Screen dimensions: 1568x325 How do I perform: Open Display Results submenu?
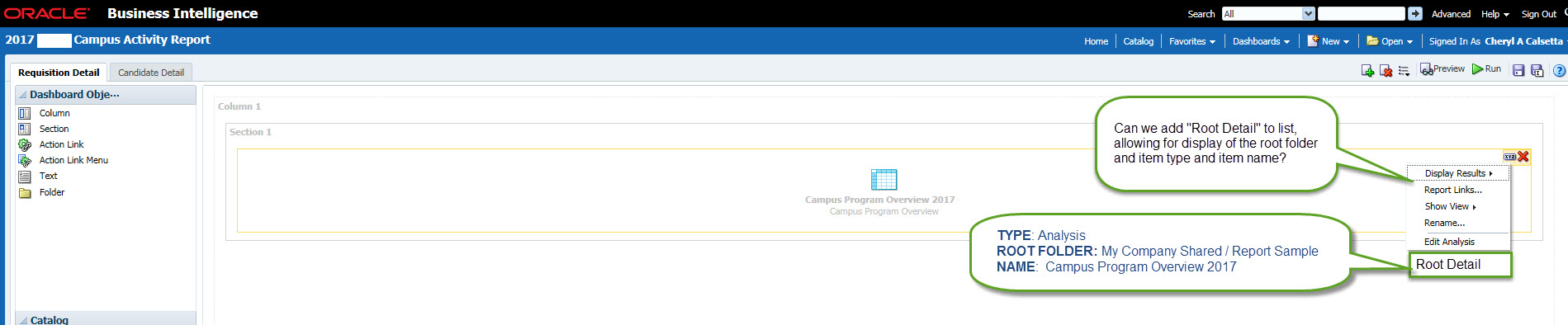1458,173
